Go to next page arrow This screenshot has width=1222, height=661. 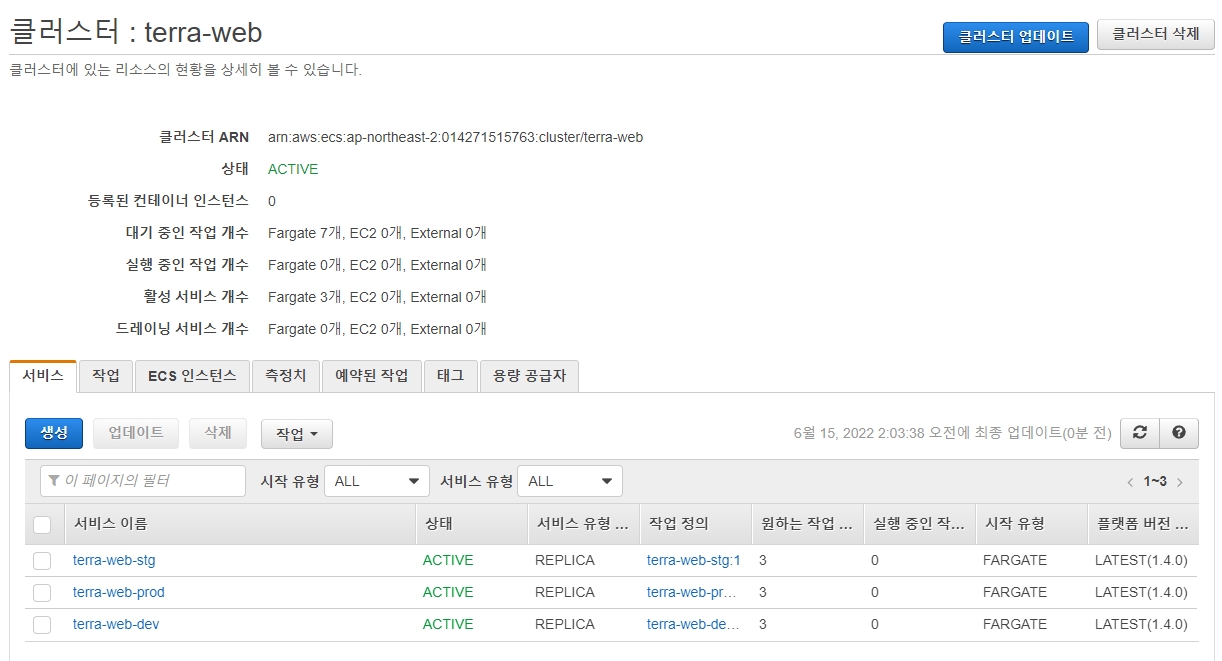point(1180,482)
